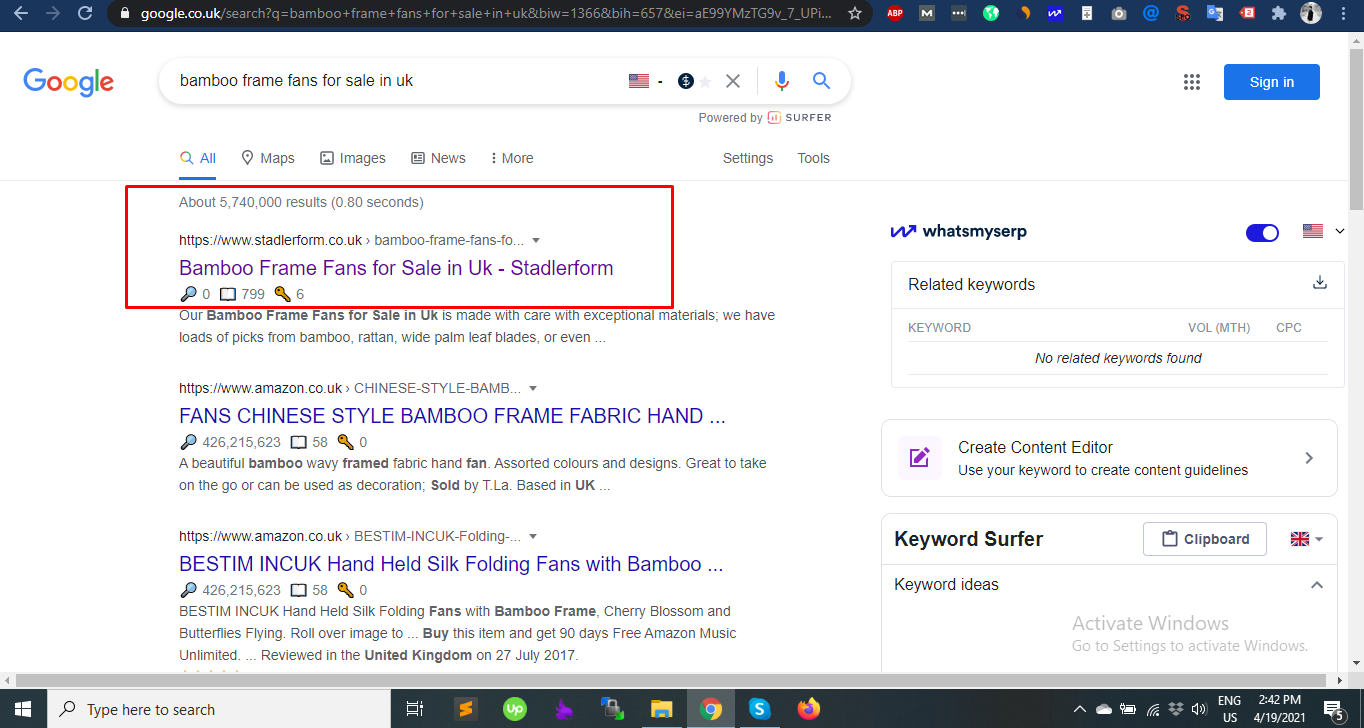Switch to the Images tab
This screenshot has height=728, width=1364.
pyautogui.click(x=352, y=158)
